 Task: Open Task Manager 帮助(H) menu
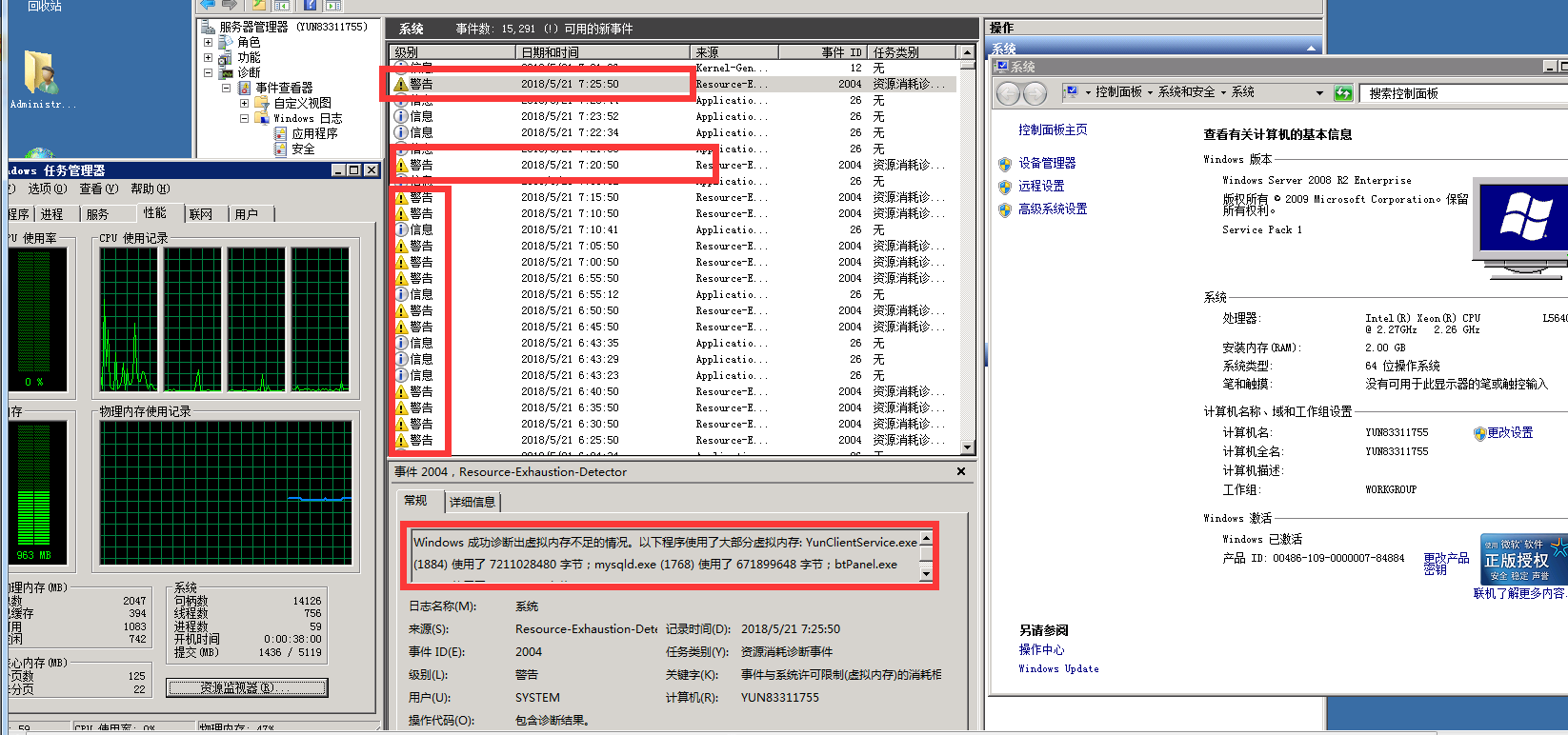150,189
